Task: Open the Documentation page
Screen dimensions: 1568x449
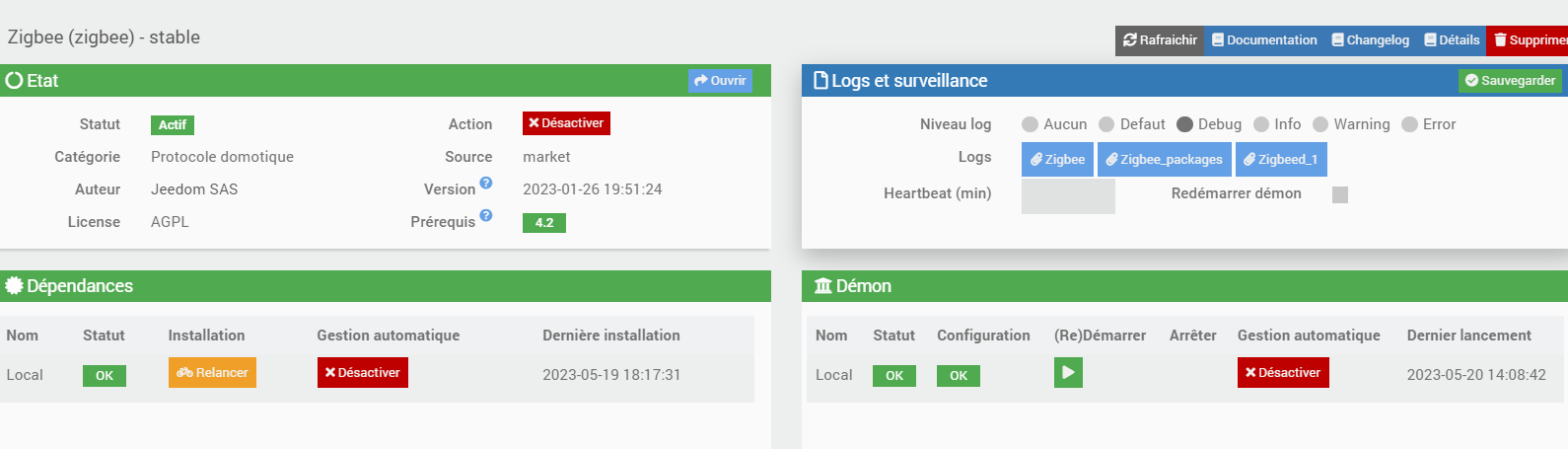Action: coord(1264,40)
